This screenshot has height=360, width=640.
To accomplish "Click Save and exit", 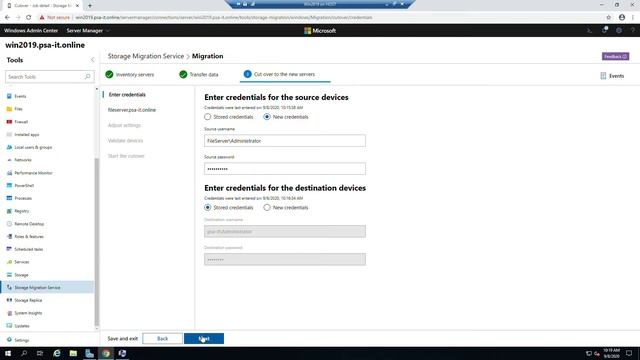I will coord(122,338).
